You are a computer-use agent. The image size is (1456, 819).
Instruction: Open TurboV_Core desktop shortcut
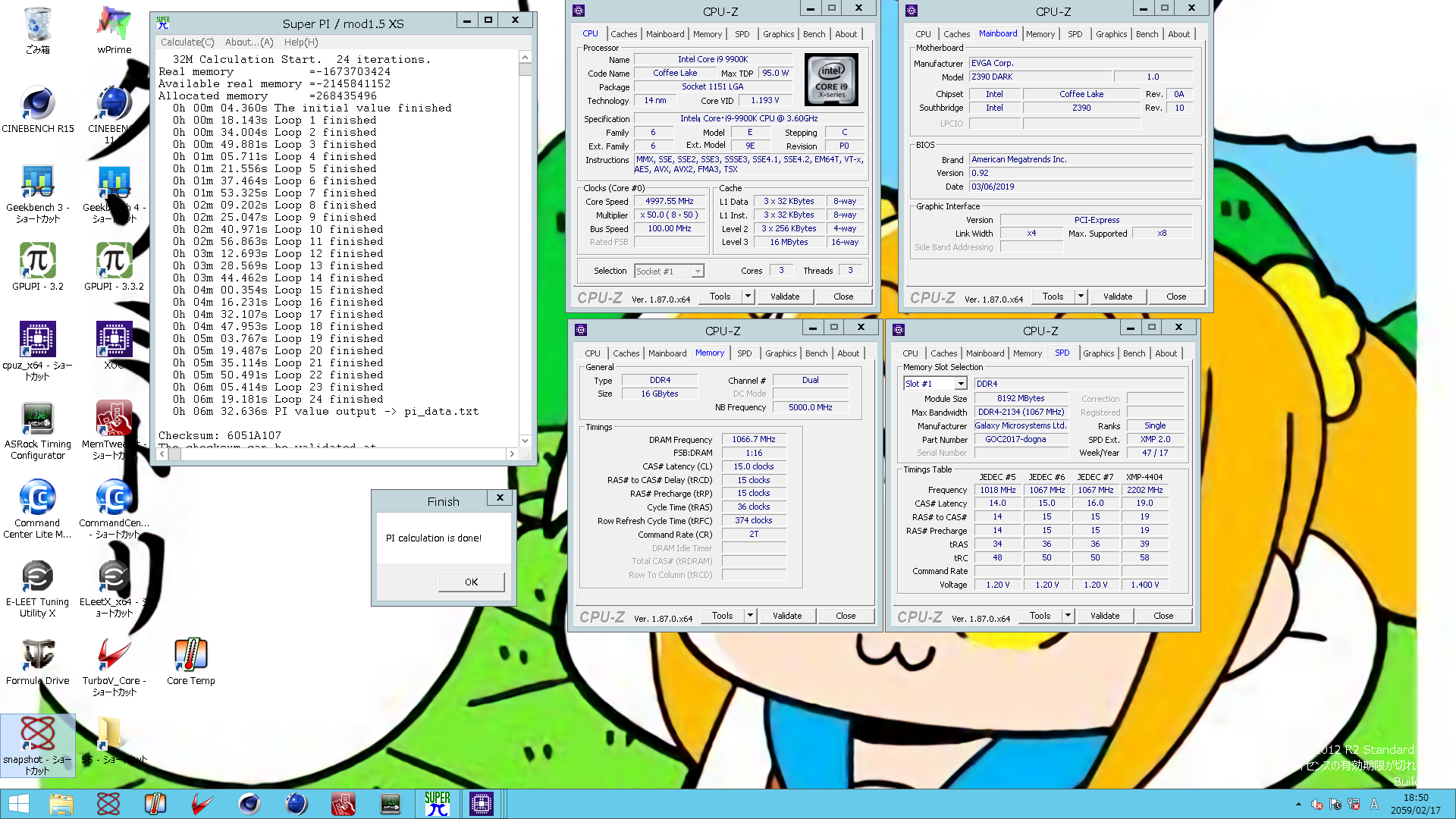(115, 666)
